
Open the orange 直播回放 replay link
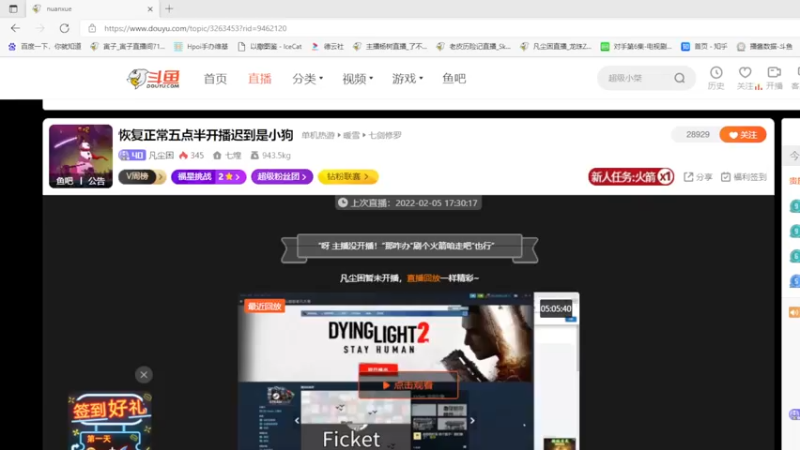click(423, 278)
